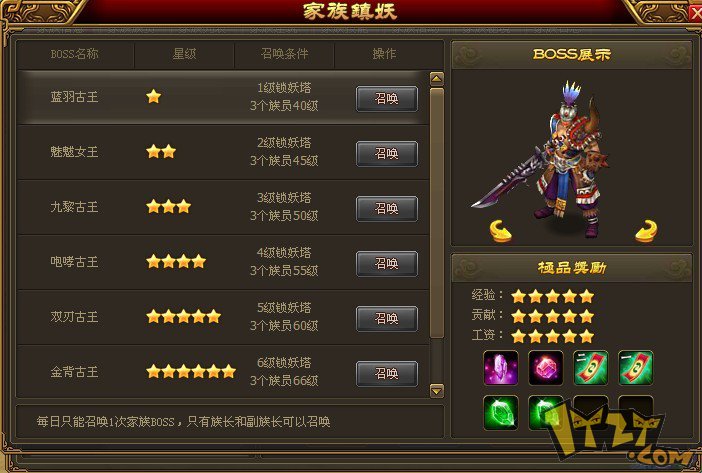Summon 蓝羽古王 with its 召唤 button
The width and height of the screenshot is (702, 473).
(x=387, y=99)
